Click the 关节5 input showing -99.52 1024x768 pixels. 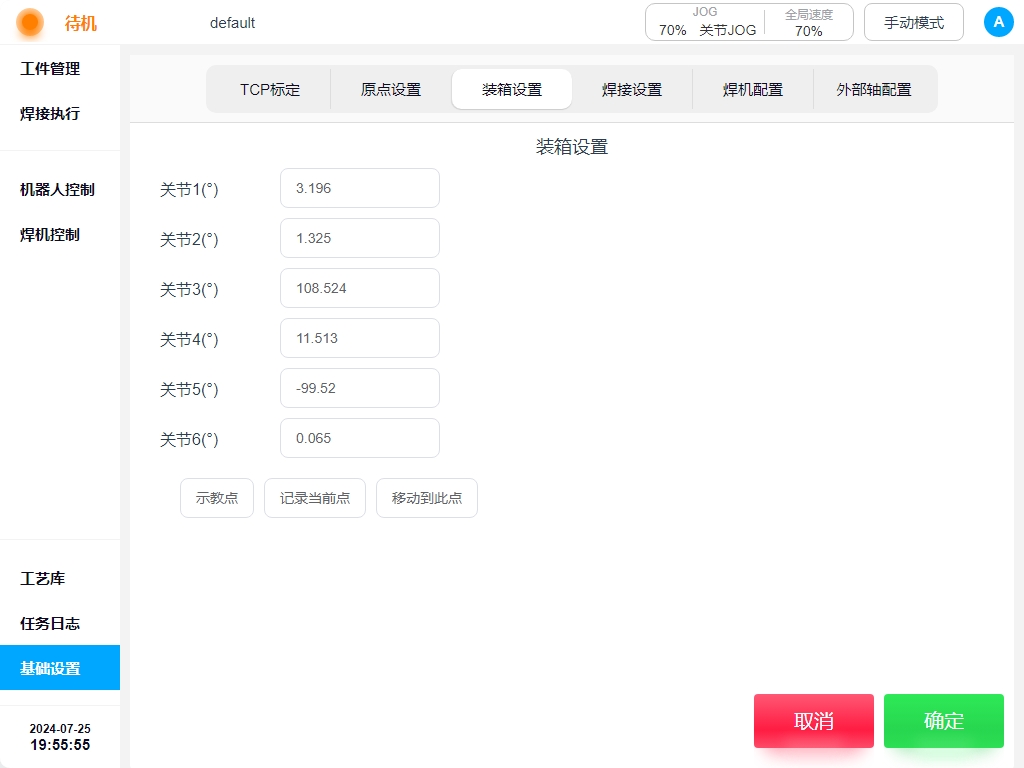pyautogui.click(x=360, y=388)
